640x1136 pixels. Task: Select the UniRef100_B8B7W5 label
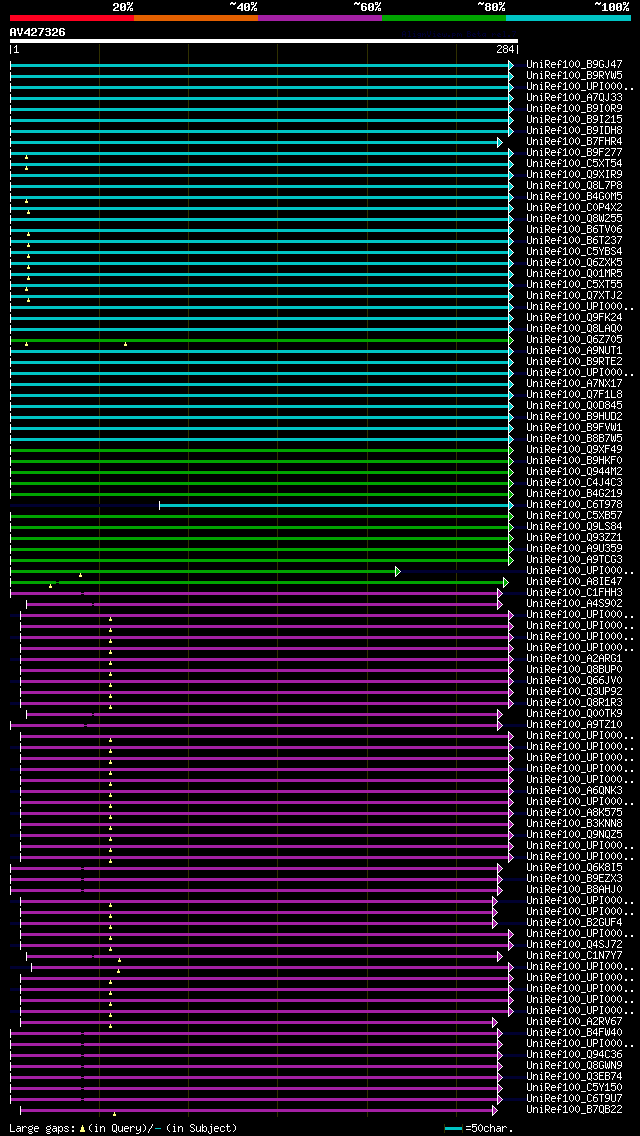click(x=574, y=438)
